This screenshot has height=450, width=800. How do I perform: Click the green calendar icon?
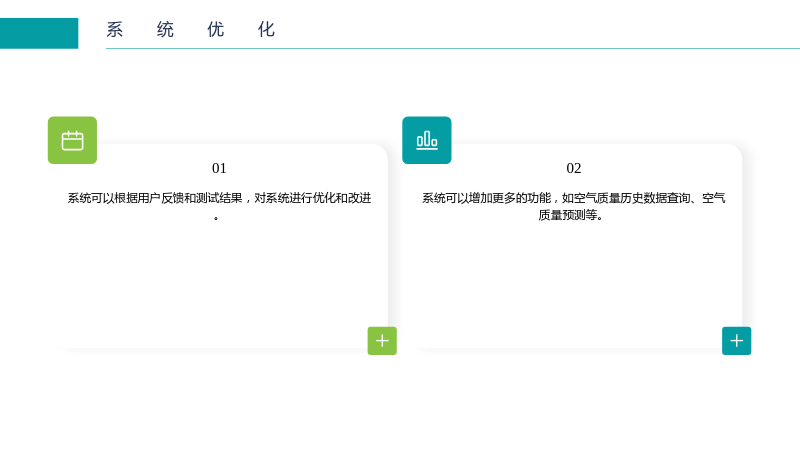[x=72, y=140]
